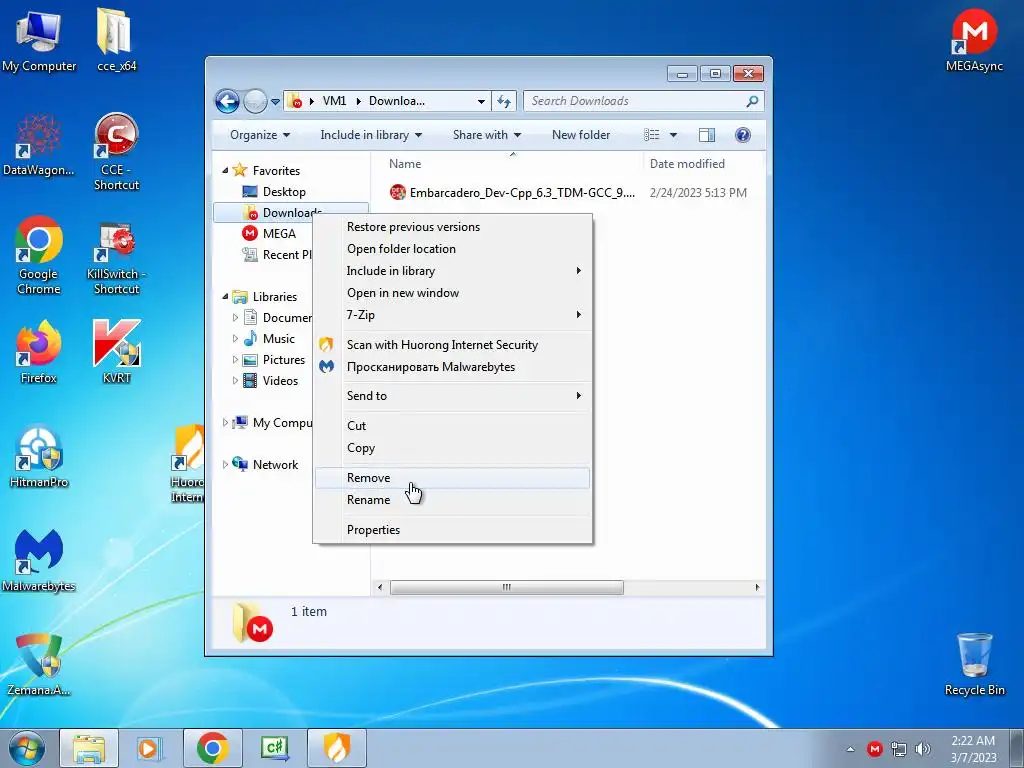1024x768 pixels.
Task: Click the Explorer refresh button
Action: point(504,101)
